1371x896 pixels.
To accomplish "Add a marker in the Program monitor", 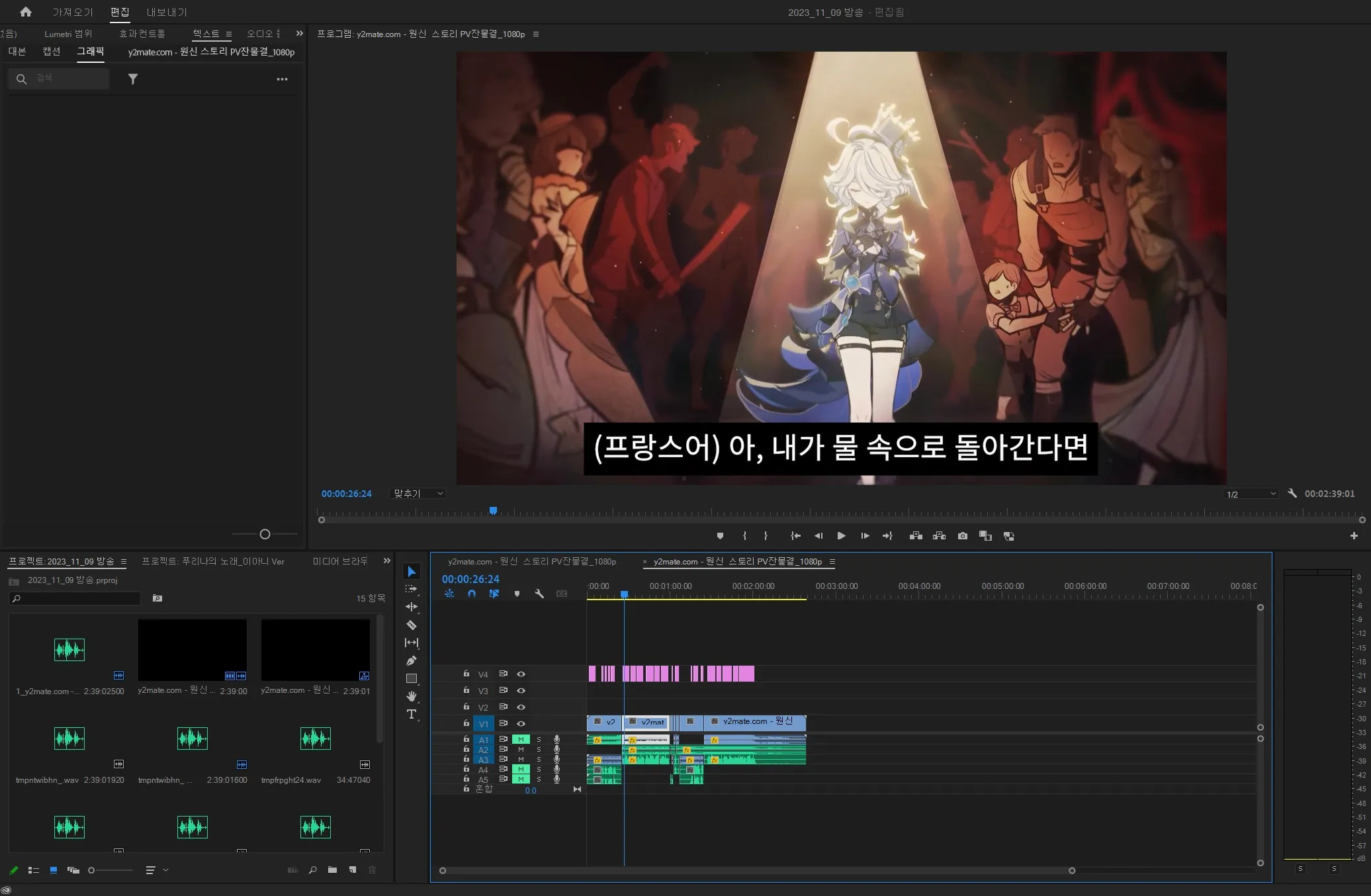I will (x=721, y=536).
